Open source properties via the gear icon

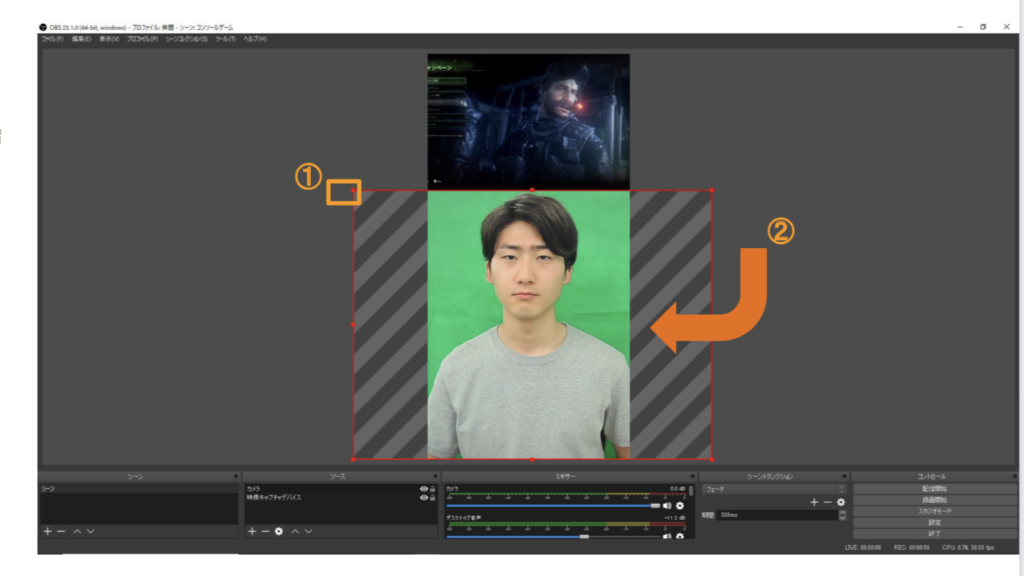[x=279, y=531]
